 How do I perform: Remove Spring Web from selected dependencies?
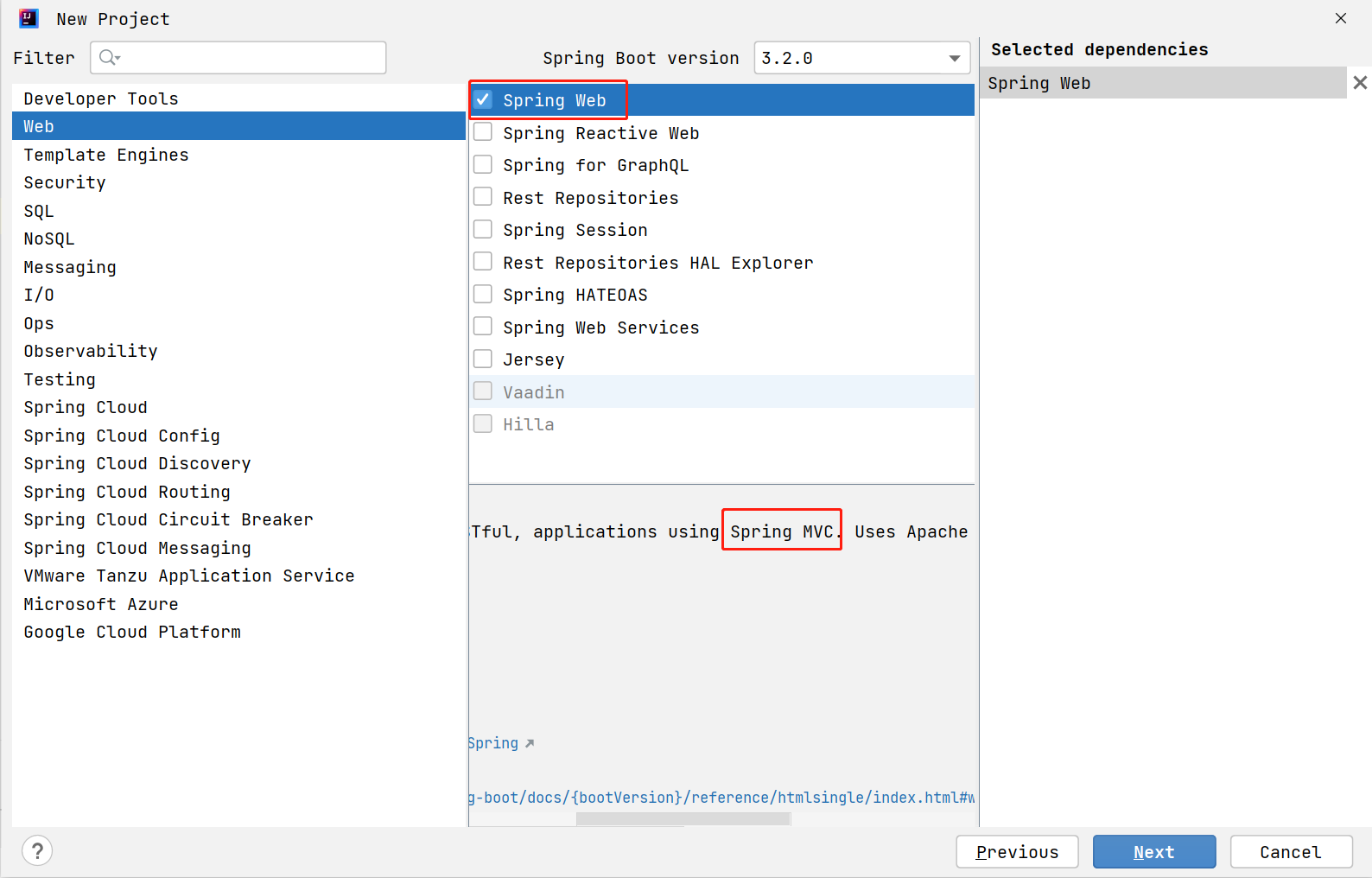1360,83
